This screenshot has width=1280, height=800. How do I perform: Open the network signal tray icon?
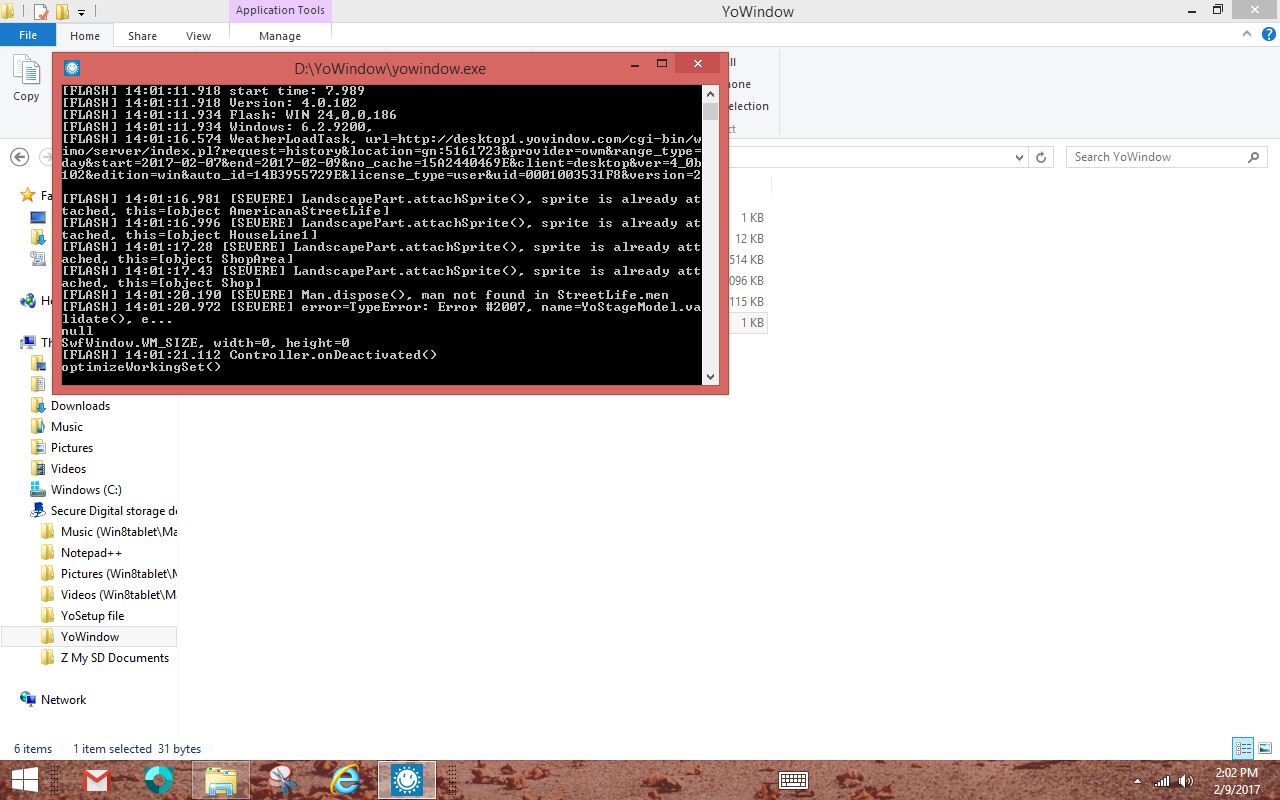1162,781
